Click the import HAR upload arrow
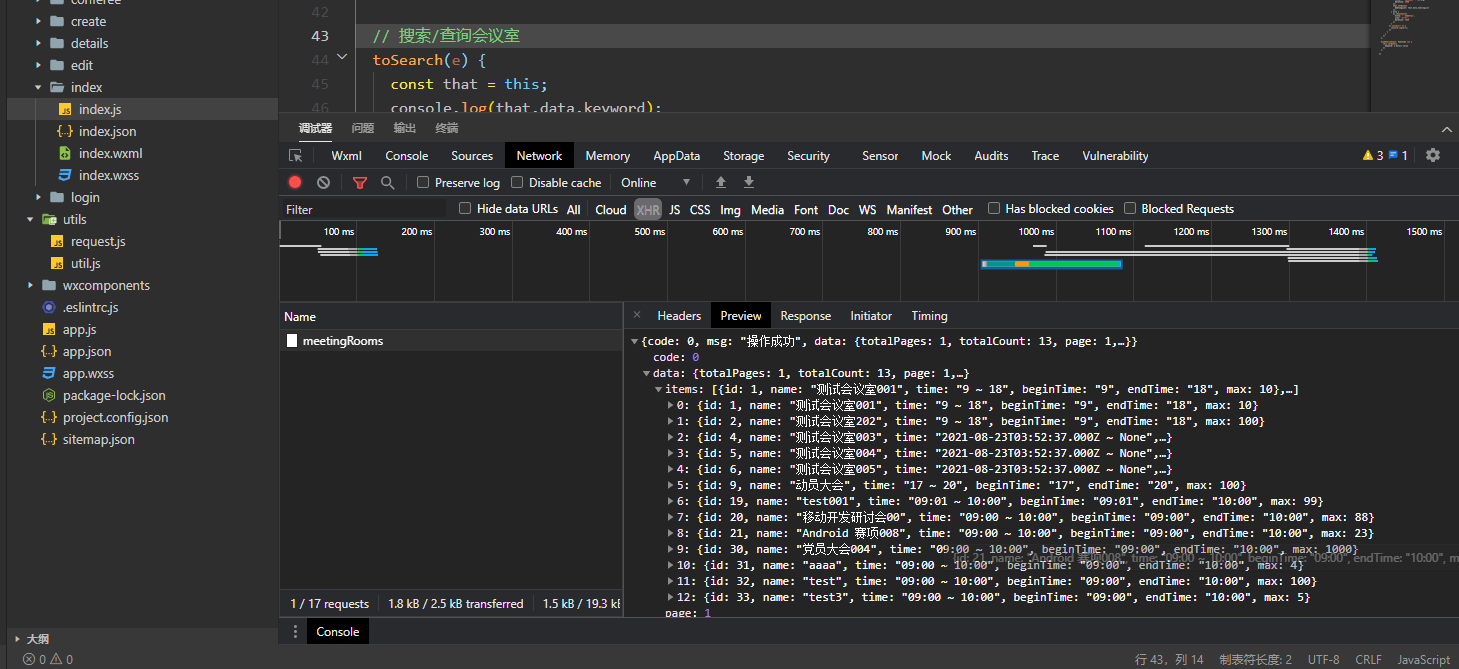Screen dimensions: 1459x669 pos(720,183)
